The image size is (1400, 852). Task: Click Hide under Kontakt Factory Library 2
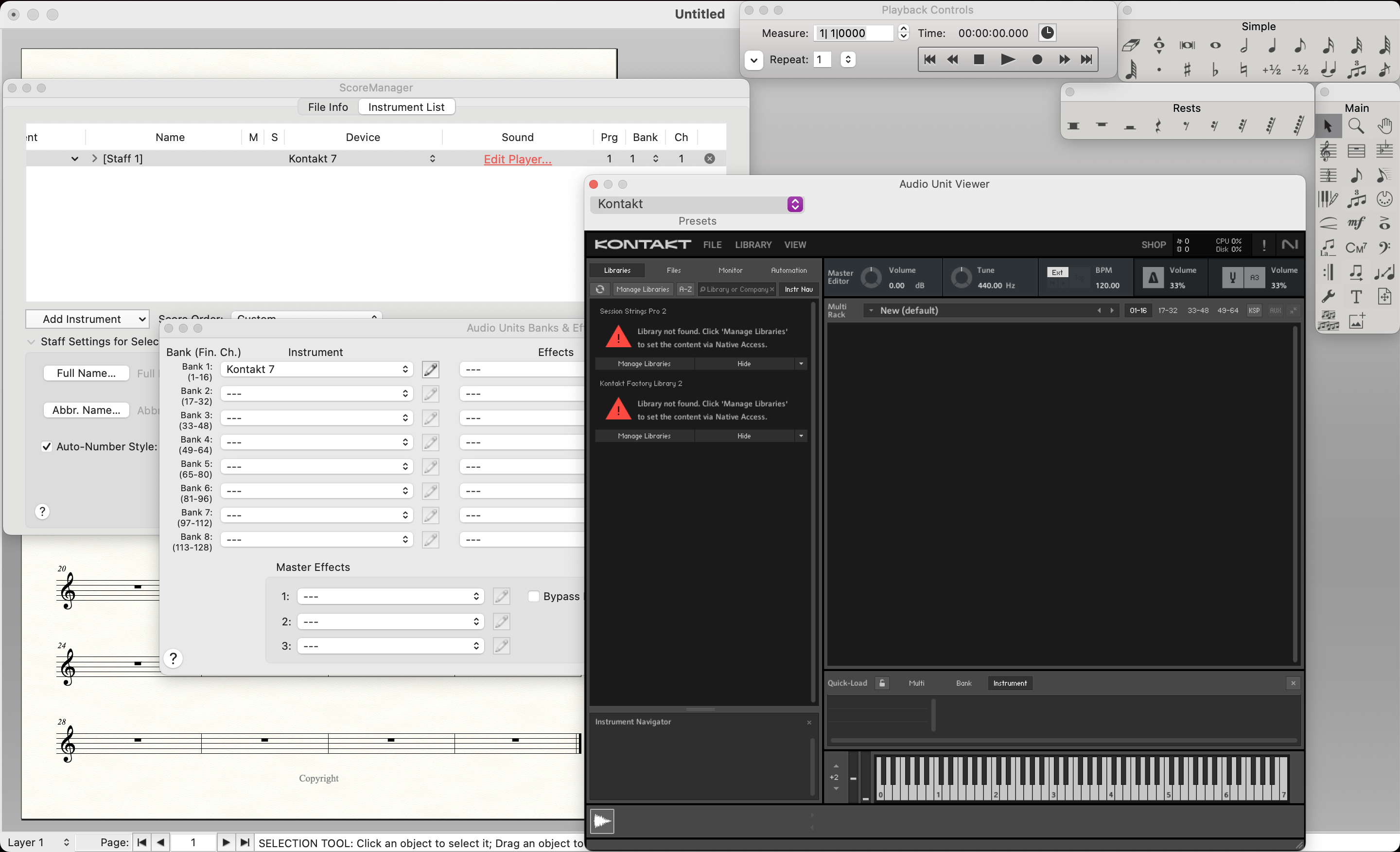744,436
